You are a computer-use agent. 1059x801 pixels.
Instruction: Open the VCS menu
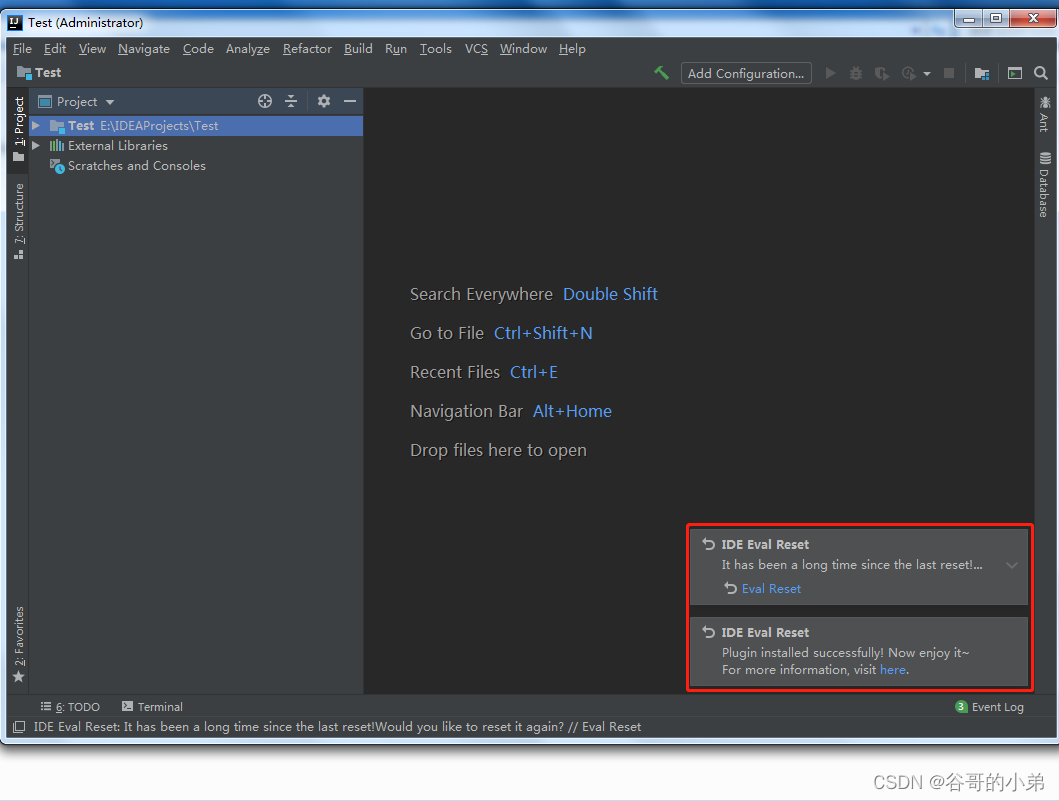476,49
